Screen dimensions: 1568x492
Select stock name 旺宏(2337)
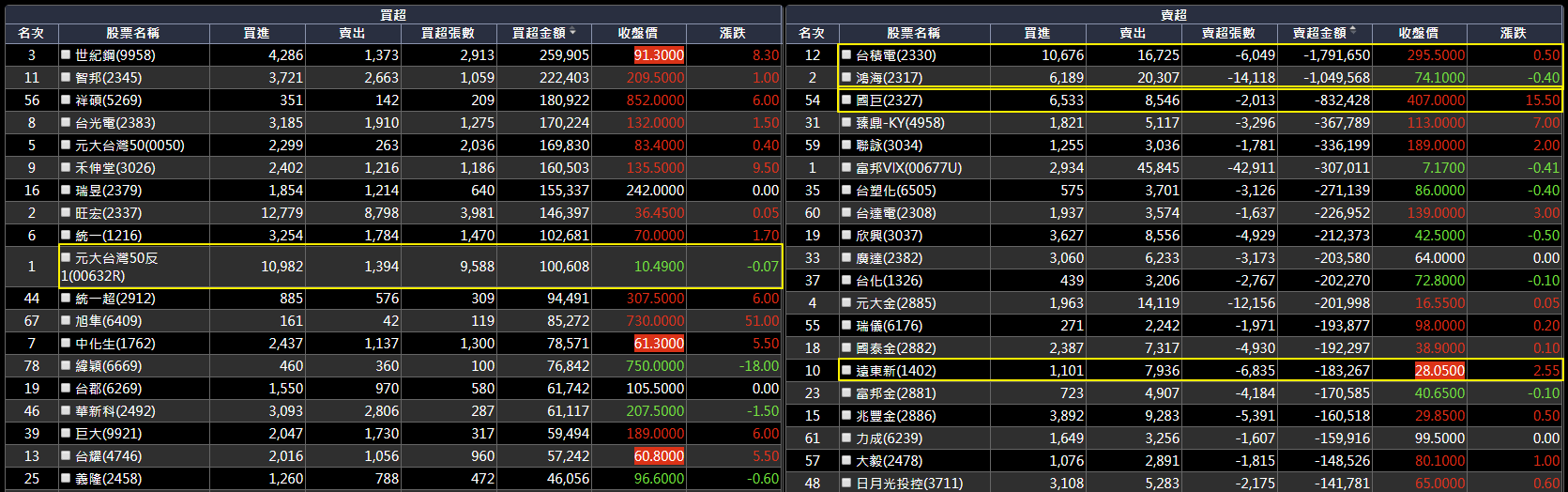tap(108, 213)
